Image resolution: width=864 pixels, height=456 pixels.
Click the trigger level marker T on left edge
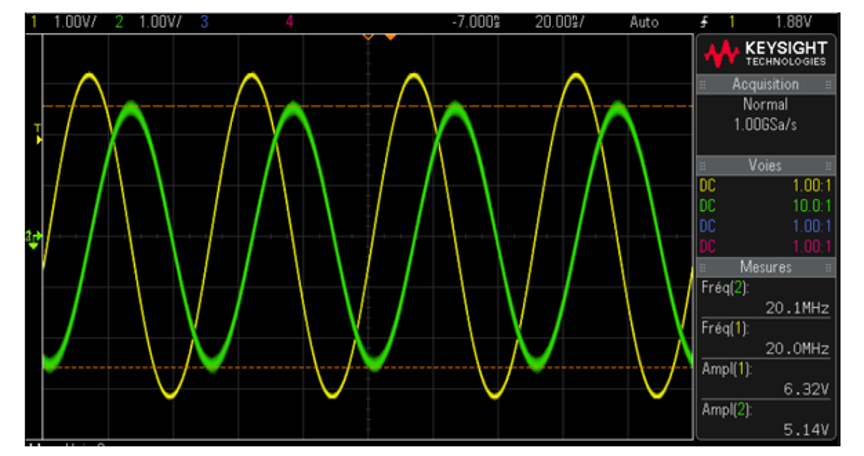(38, 133)
